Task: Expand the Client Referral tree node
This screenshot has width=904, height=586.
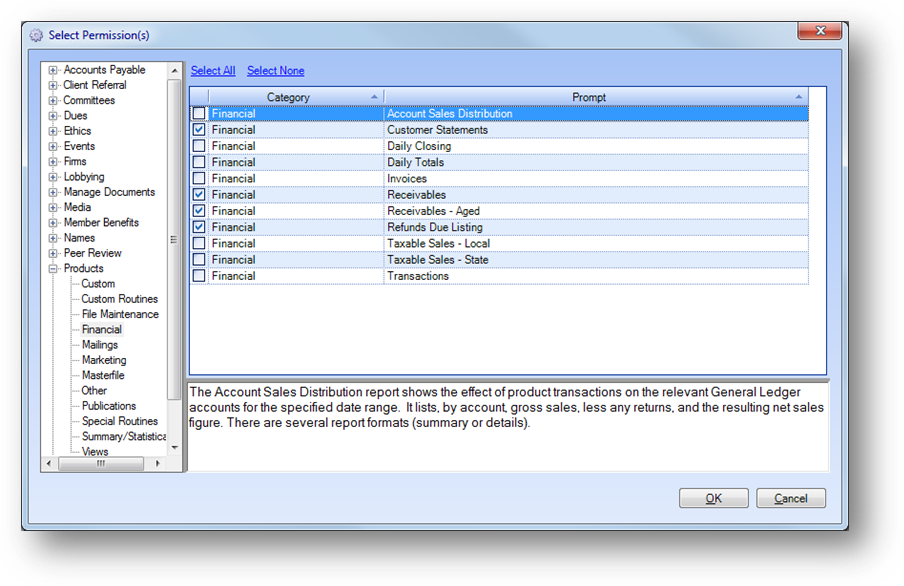Action: click(x=53, y=85)
